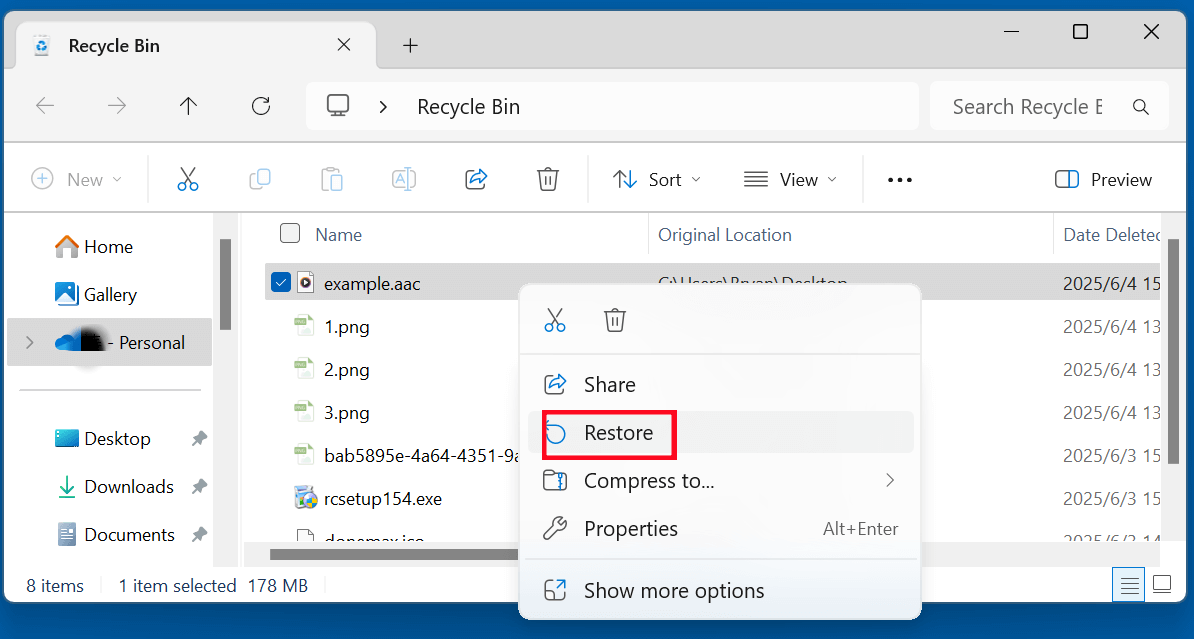Uncheck the example.aac selection checkbox

(280, 281)
